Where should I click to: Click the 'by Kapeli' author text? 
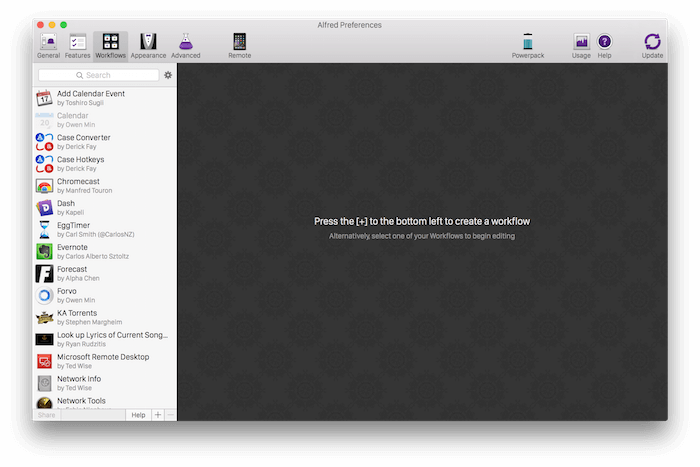click(x=71, y=213)
